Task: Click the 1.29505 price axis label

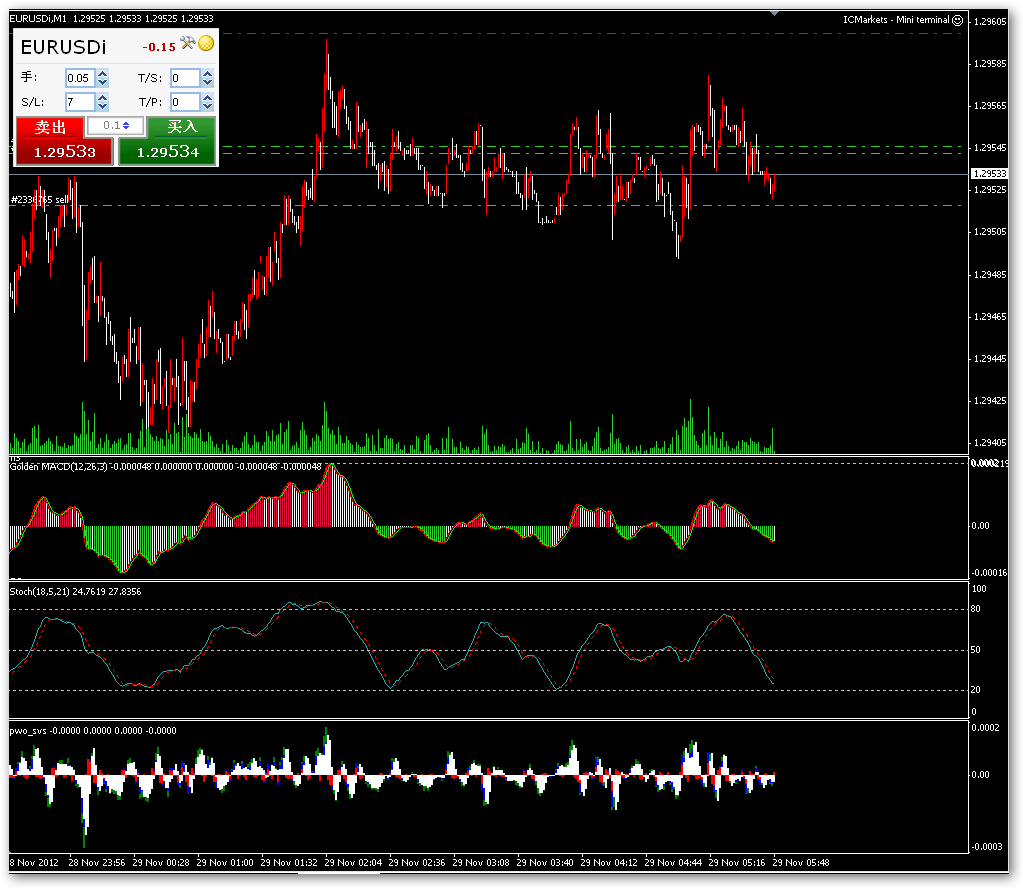Action: 990,232
